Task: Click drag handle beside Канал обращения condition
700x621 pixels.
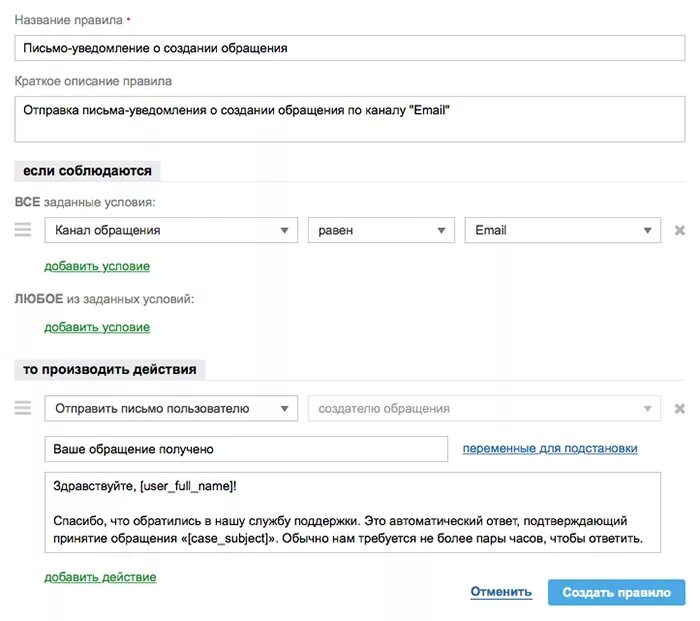Action: pyautogui.click(x=23, y=230)
